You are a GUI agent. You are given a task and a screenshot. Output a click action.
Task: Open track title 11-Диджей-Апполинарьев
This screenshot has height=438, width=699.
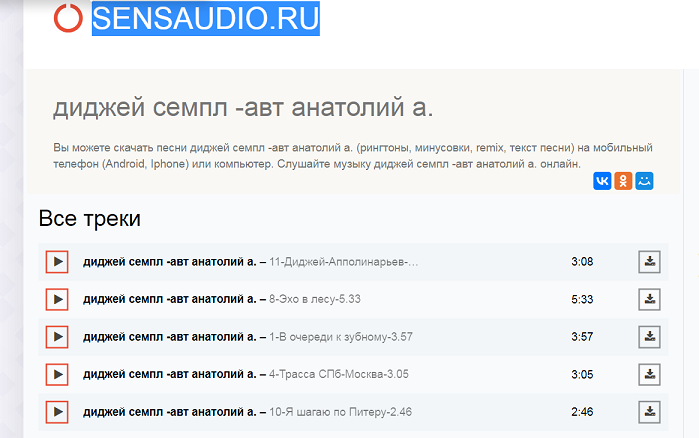click(344, 262)
